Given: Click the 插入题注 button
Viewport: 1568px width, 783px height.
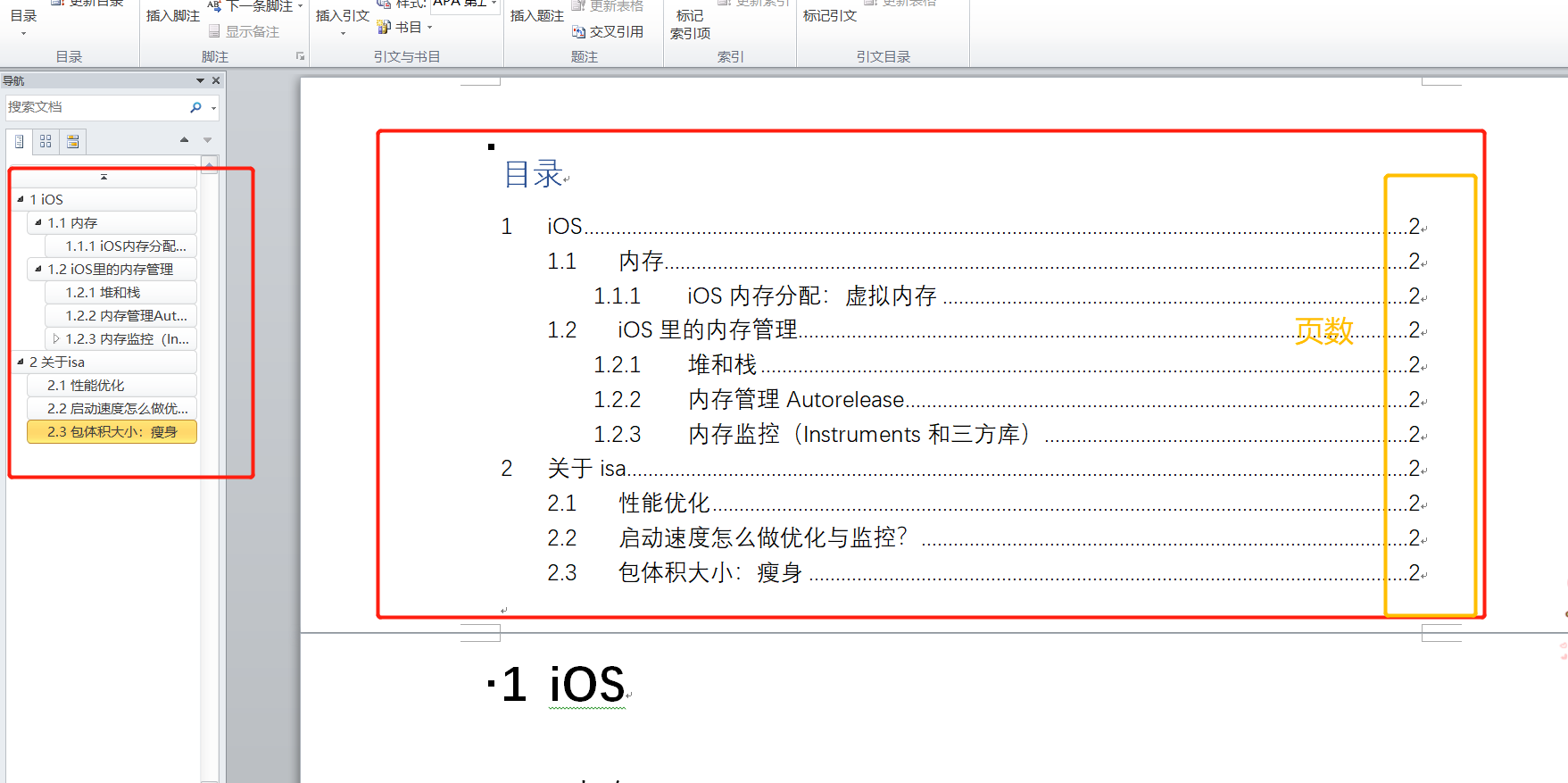Looking at the screenshot, I should pos(536,16).
